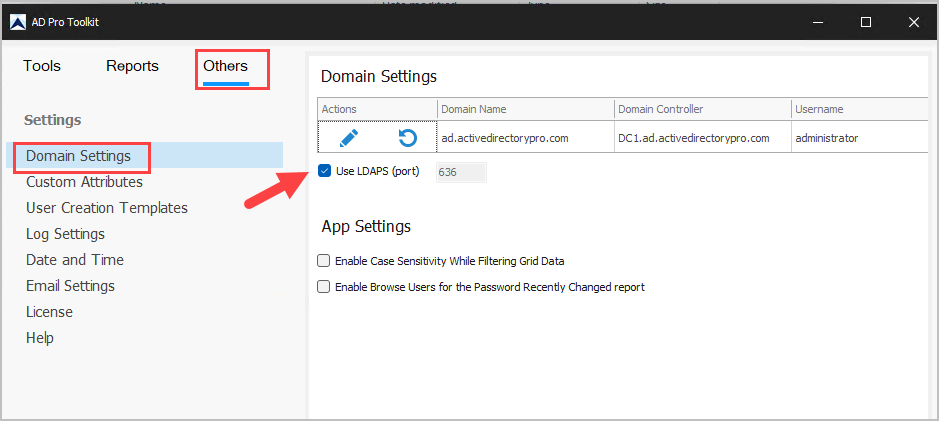Sort by Domain Controller column header
Image resolution: width=939 pixels, height=421 pixels.
pyautogui.click(x=702, y=109)
